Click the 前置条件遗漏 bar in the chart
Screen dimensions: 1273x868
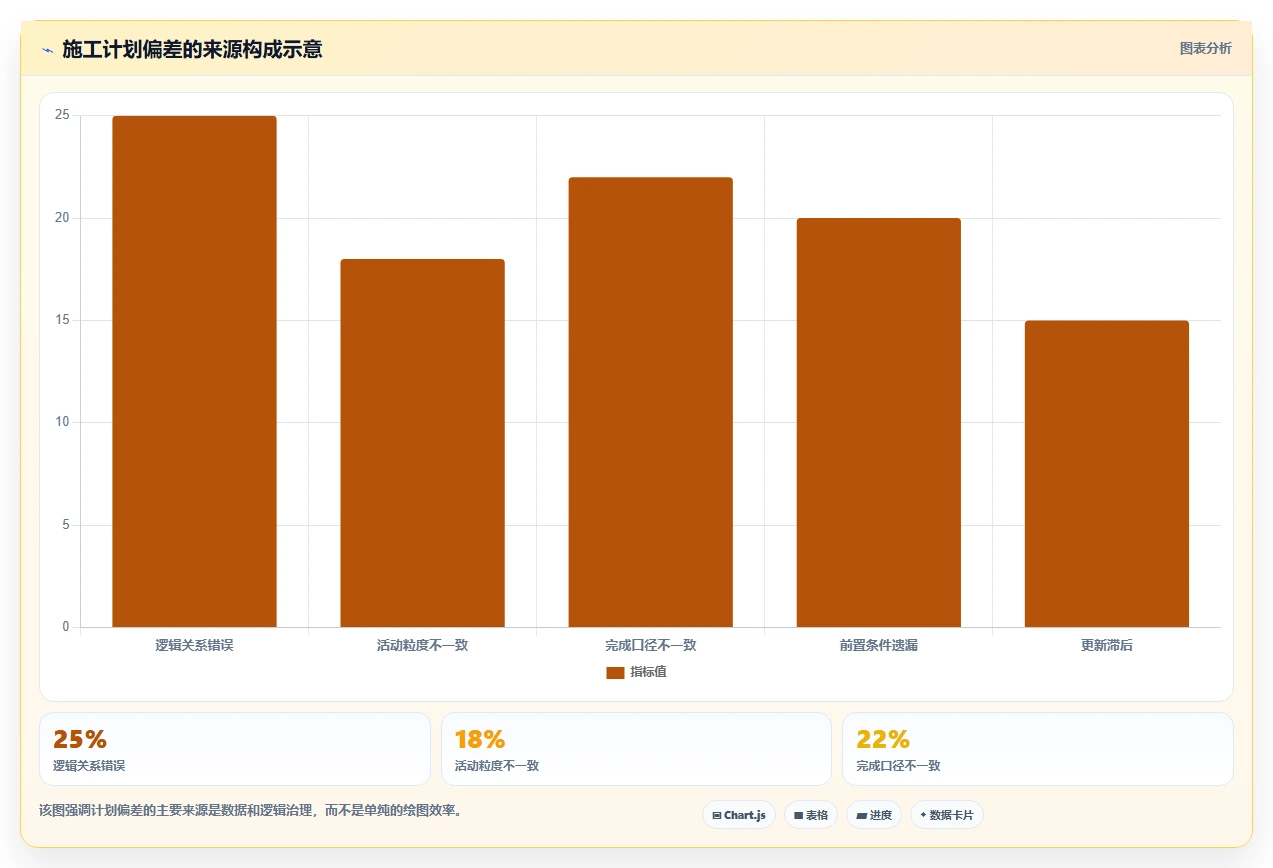pos(878,423)
